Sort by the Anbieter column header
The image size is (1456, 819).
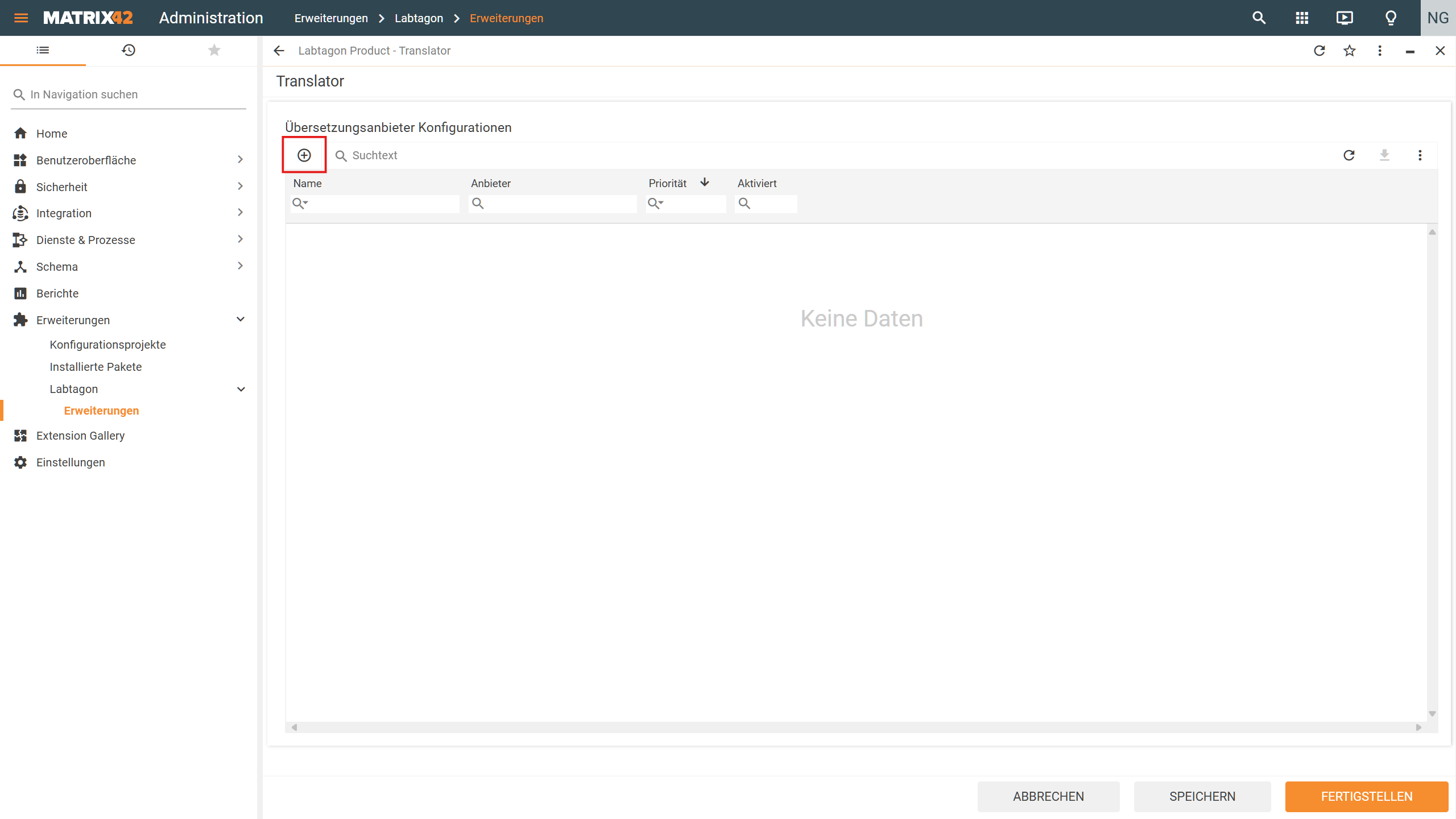tap(491, 183)
